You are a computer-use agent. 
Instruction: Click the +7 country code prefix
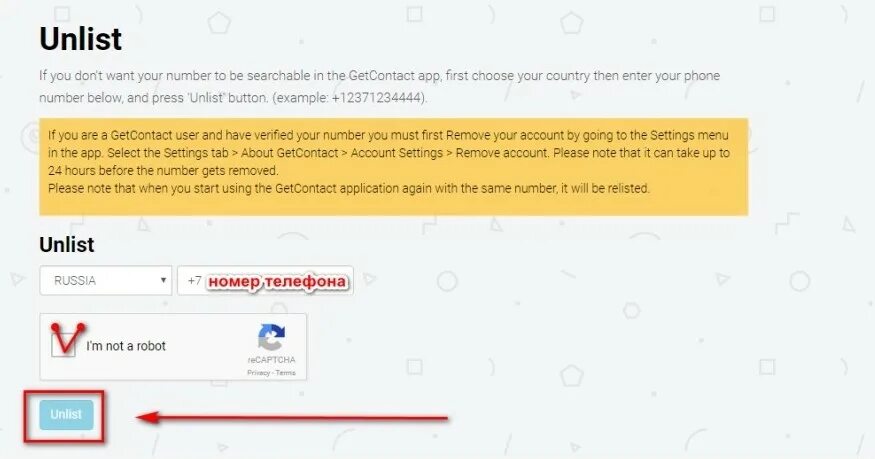(x=194, y=281)
